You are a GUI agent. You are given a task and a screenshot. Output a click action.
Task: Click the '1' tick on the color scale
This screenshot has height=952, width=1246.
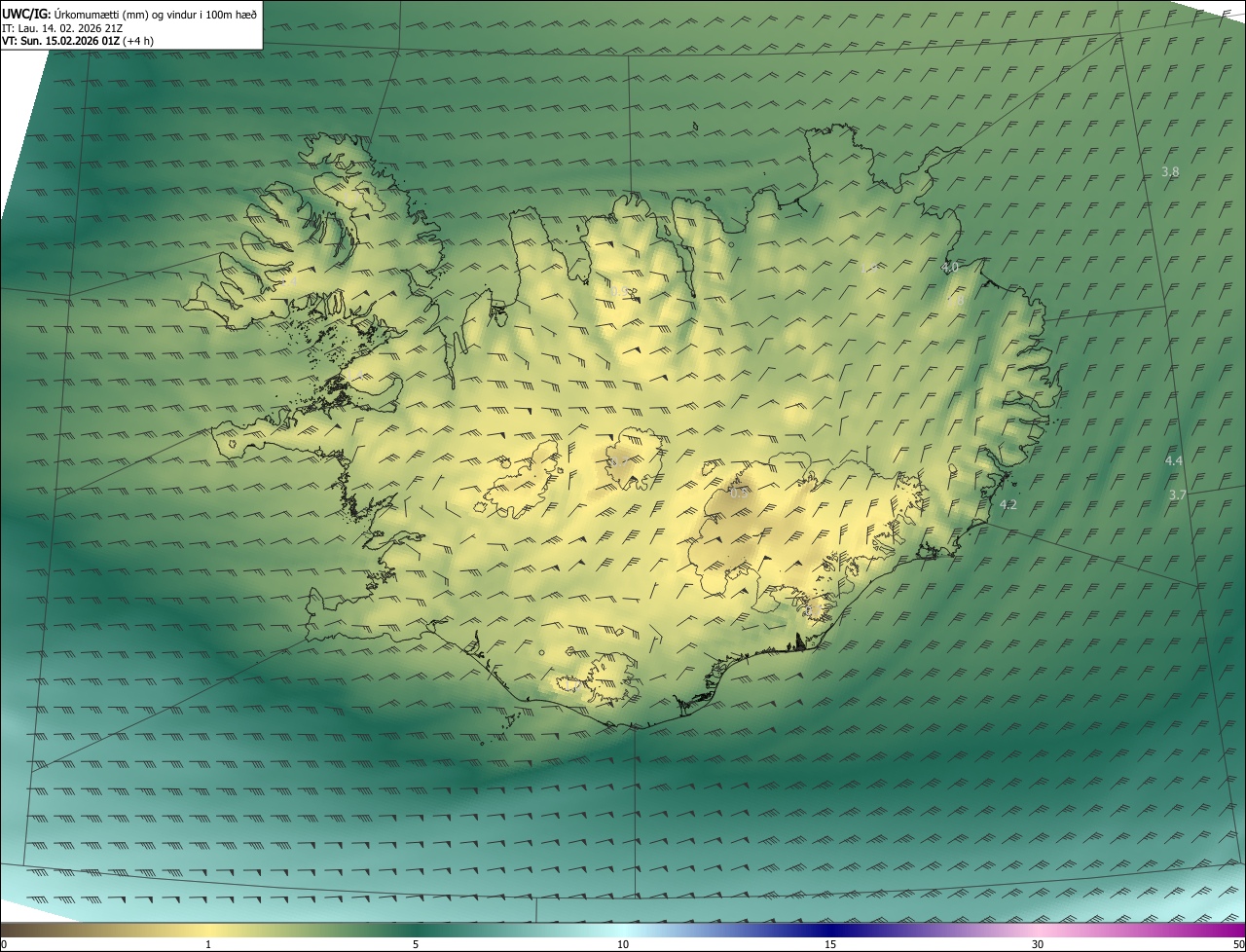(208, 944)
